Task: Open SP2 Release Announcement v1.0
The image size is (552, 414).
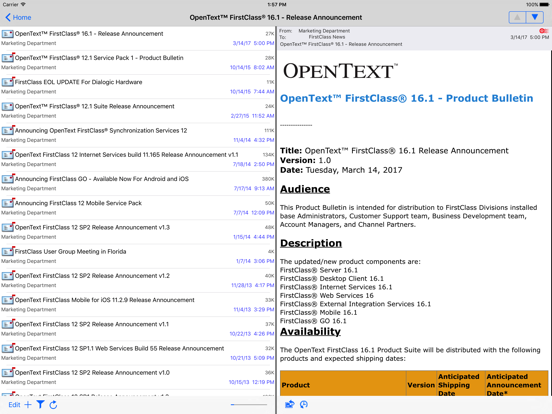Action: click(x=137, y=377)
